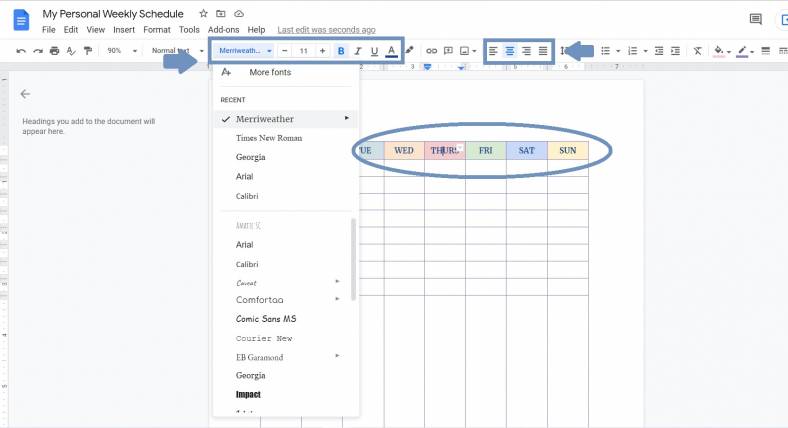Image resolution: width=788 pixels, height=428 pixels.
Task: Expand the EB Garamond font variants arrow
Action: 337,356
